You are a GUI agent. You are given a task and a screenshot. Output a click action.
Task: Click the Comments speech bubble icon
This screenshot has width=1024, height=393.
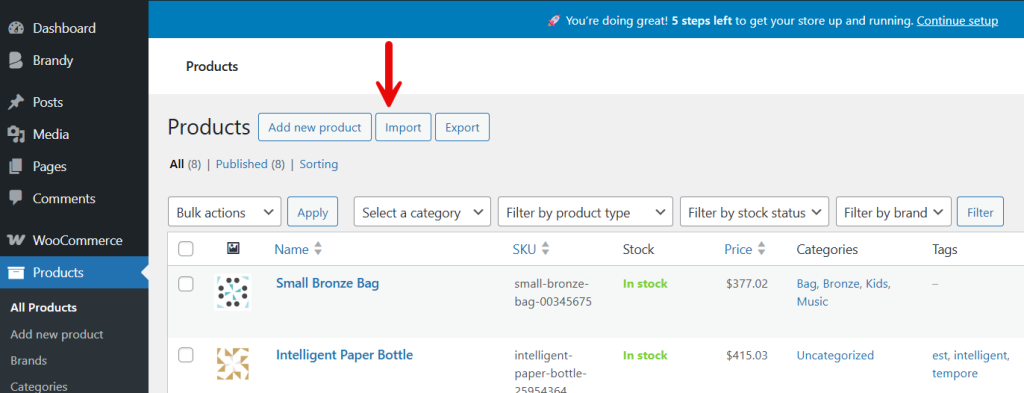[x=16, y=198]
